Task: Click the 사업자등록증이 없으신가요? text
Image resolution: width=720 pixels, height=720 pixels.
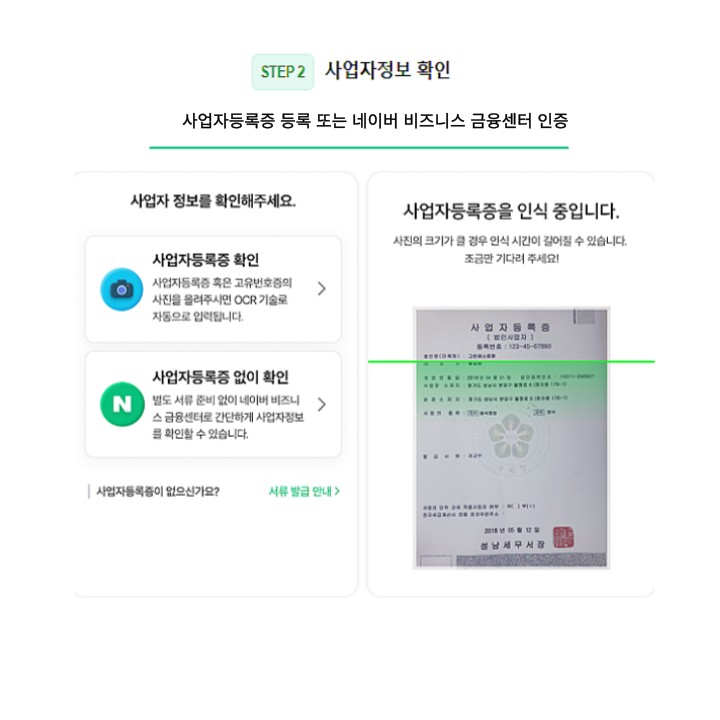Action: coord(158,491)
